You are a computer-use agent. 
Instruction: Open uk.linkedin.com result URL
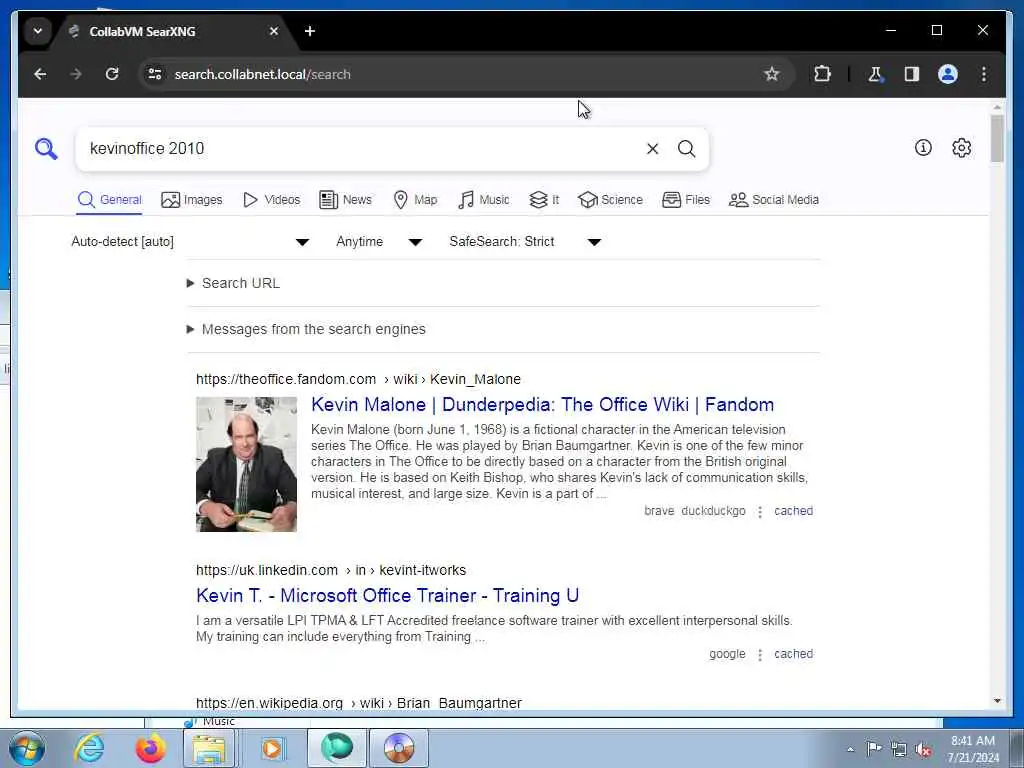click(x=331, y=570)
